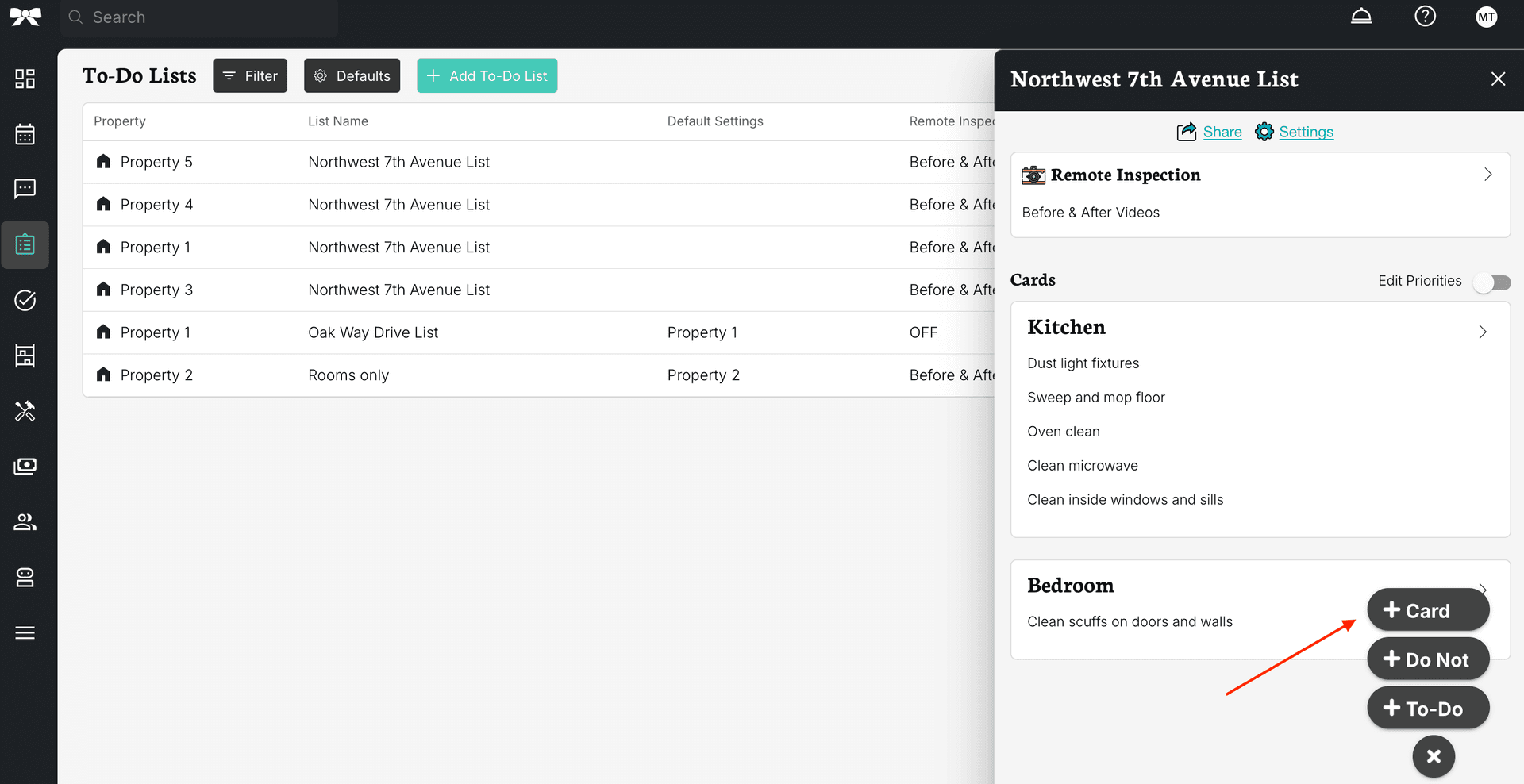Toggle Remote Inspection setting for Oak Way Drive

pyautogui.click(x=923, y=332)
